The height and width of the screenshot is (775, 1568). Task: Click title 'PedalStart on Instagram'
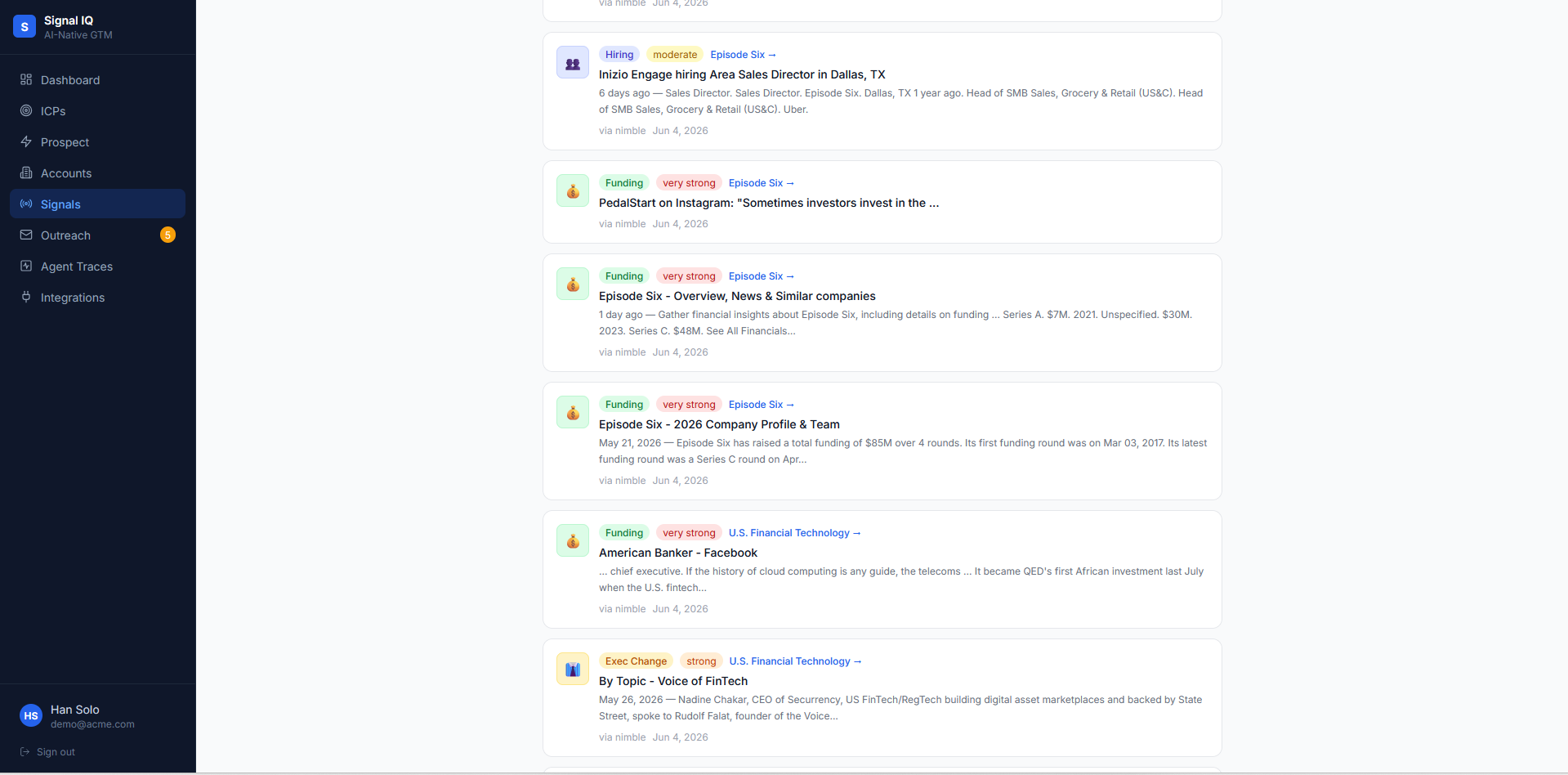[x=769, y=203]
